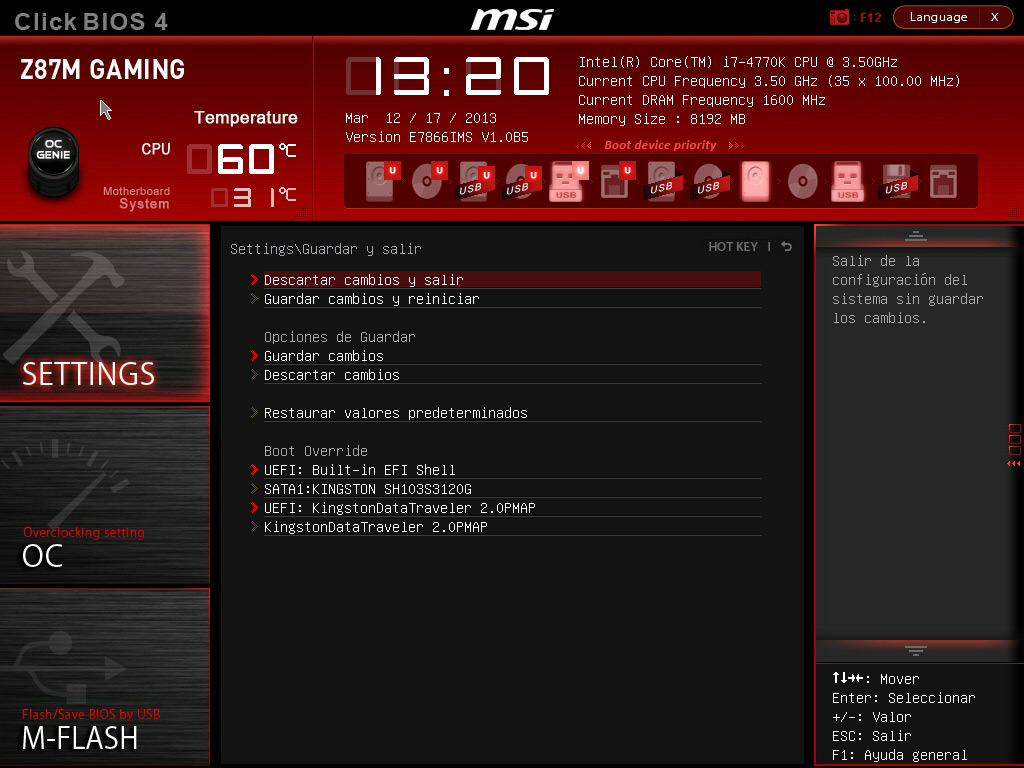Viewport: 1024px width, 768px height.
Task: Boot from UEFI: KingstonDataTraveler 2.0PMAP
Action: point(505,507)
